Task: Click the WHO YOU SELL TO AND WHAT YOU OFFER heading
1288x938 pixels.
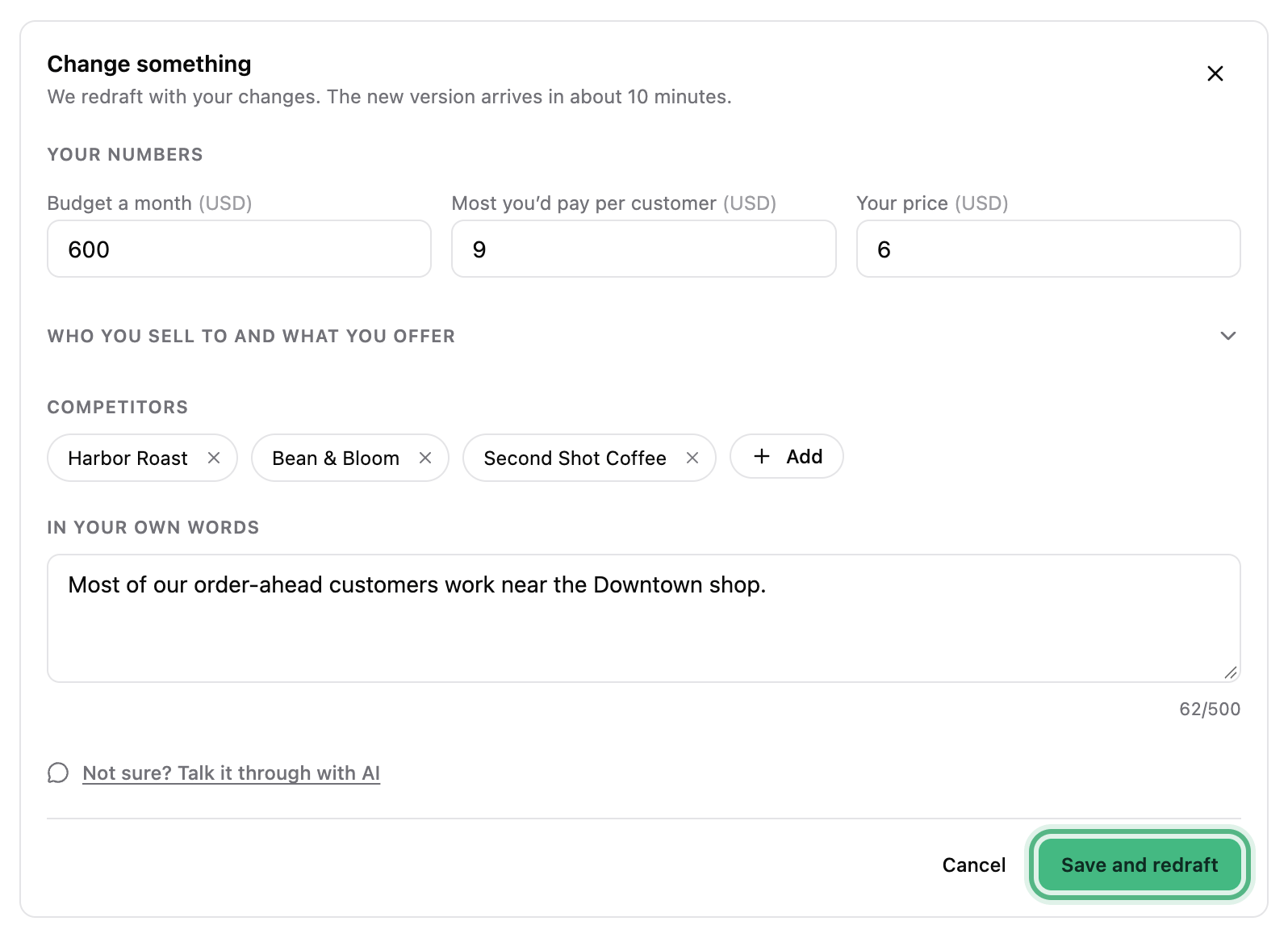Action: (251, 336)
